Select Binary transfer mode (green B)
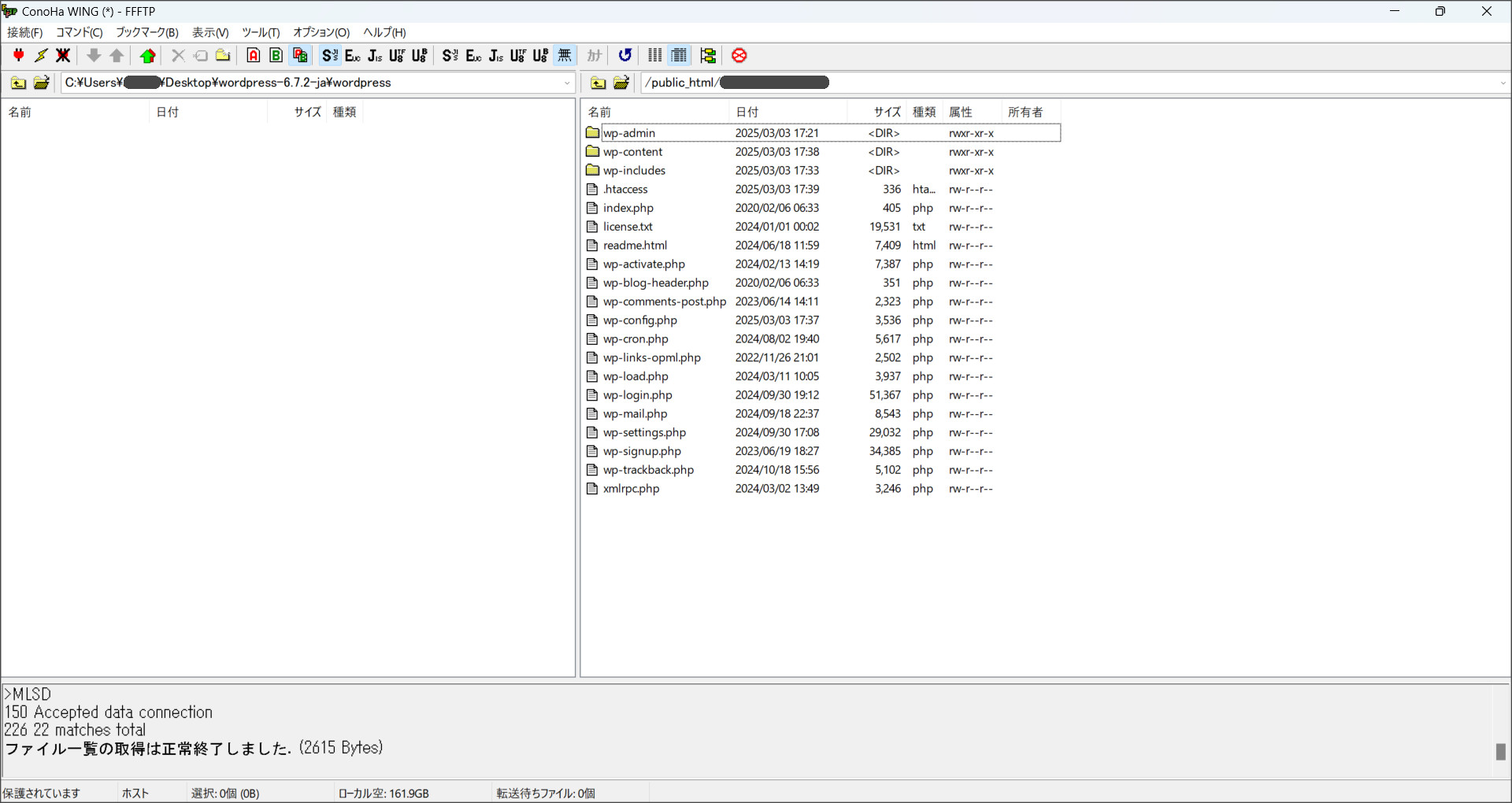Image resolution: width=1512 pixels, height=803 pixels. pos(276,55)
